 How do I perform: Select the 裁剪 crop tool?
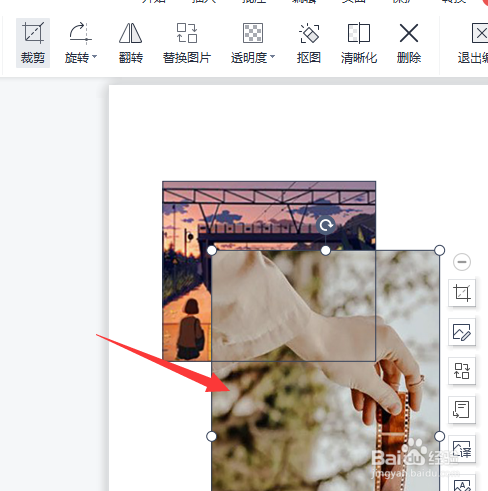(x=33, y=43)
